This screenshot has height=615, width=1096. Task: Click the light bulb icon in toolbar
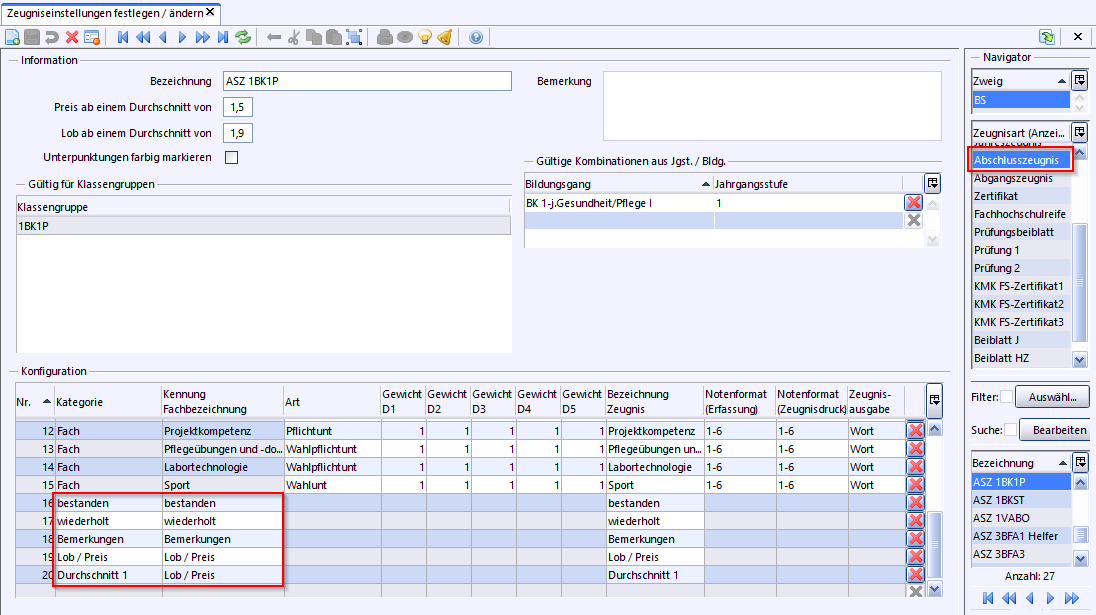click(425, 37)
